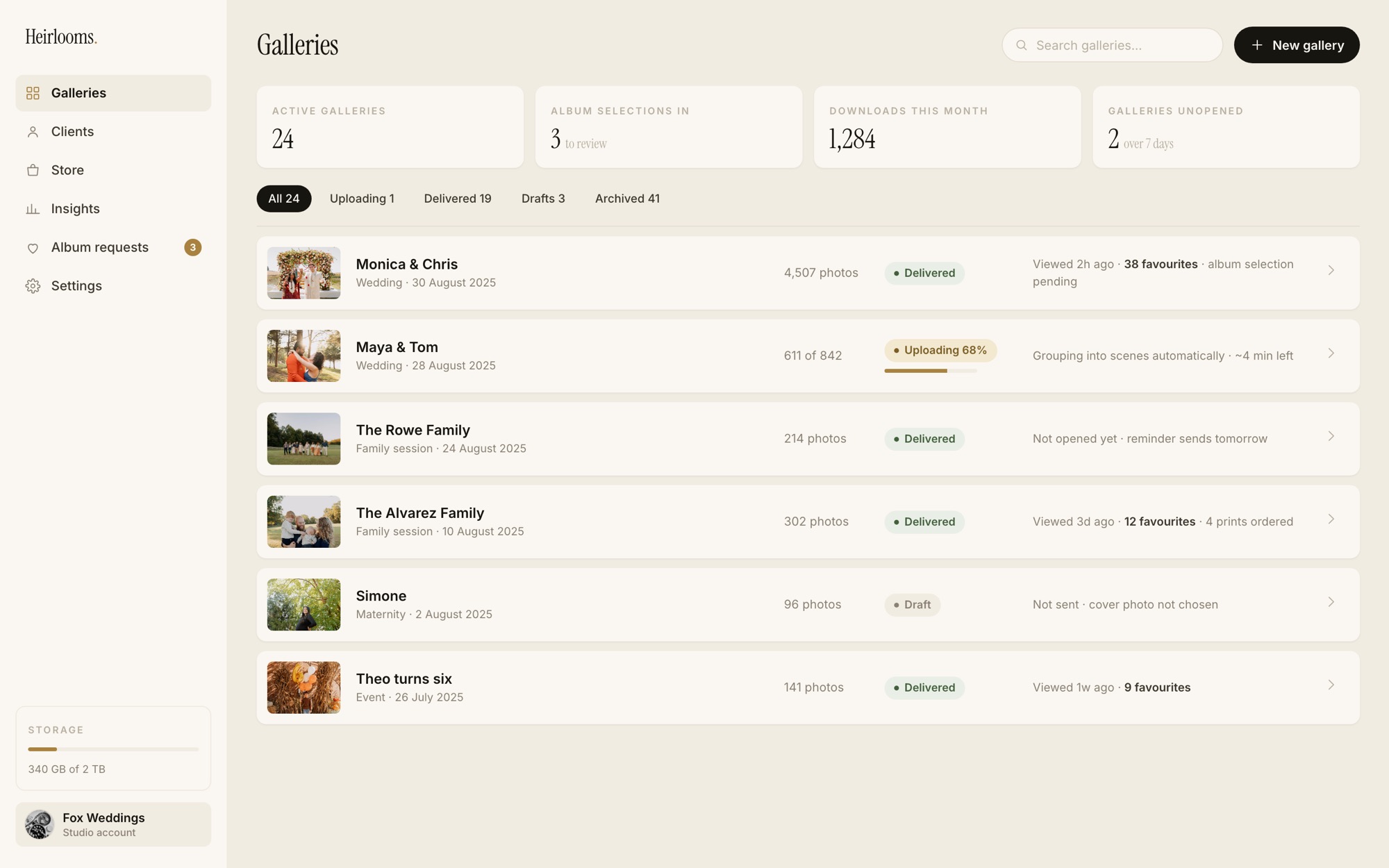Click the Store shopping bag icon
This screenshot has width=1389, height=868.
pyautogui.click(x=33, y=170)
